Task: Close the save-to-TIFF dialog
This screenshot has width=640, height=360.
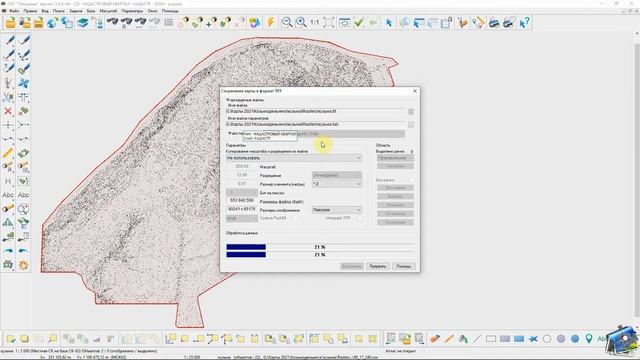Action: 415,91
